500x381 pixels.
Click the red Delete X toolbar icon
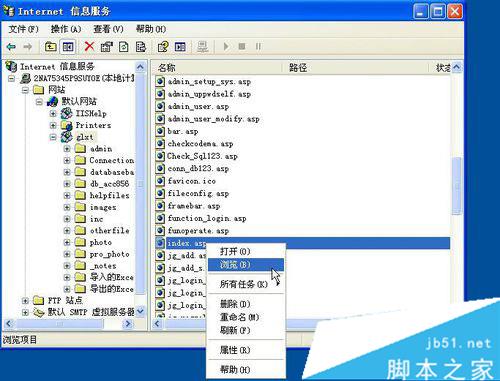pos(89,47)
